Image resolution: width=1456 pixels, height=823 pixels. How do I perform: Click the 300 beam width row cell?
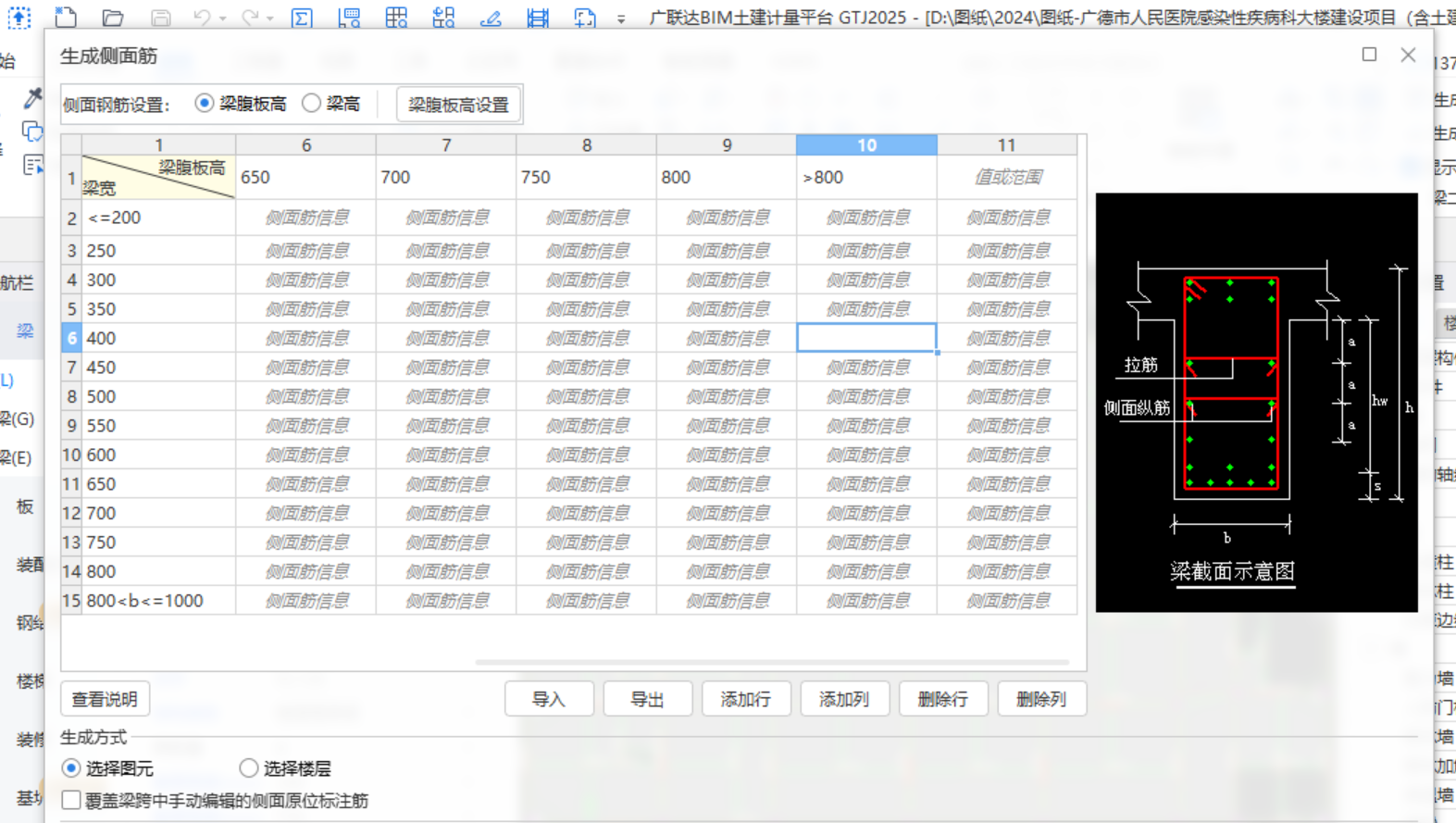[x=158, y=280]
